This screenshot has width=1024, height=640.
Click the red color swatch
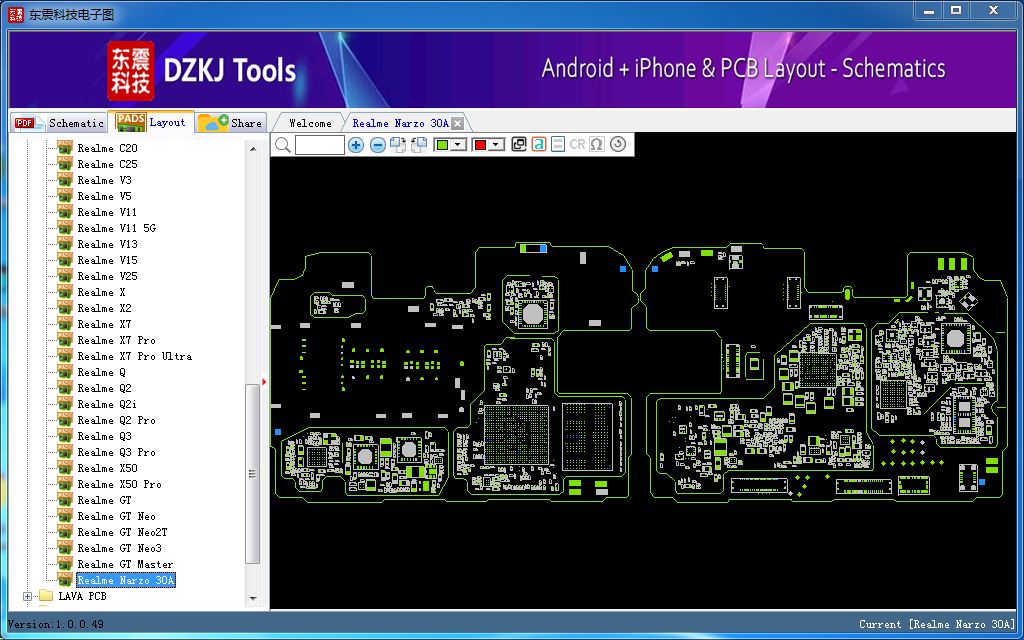pyautogui.click(x=481, y=145)
